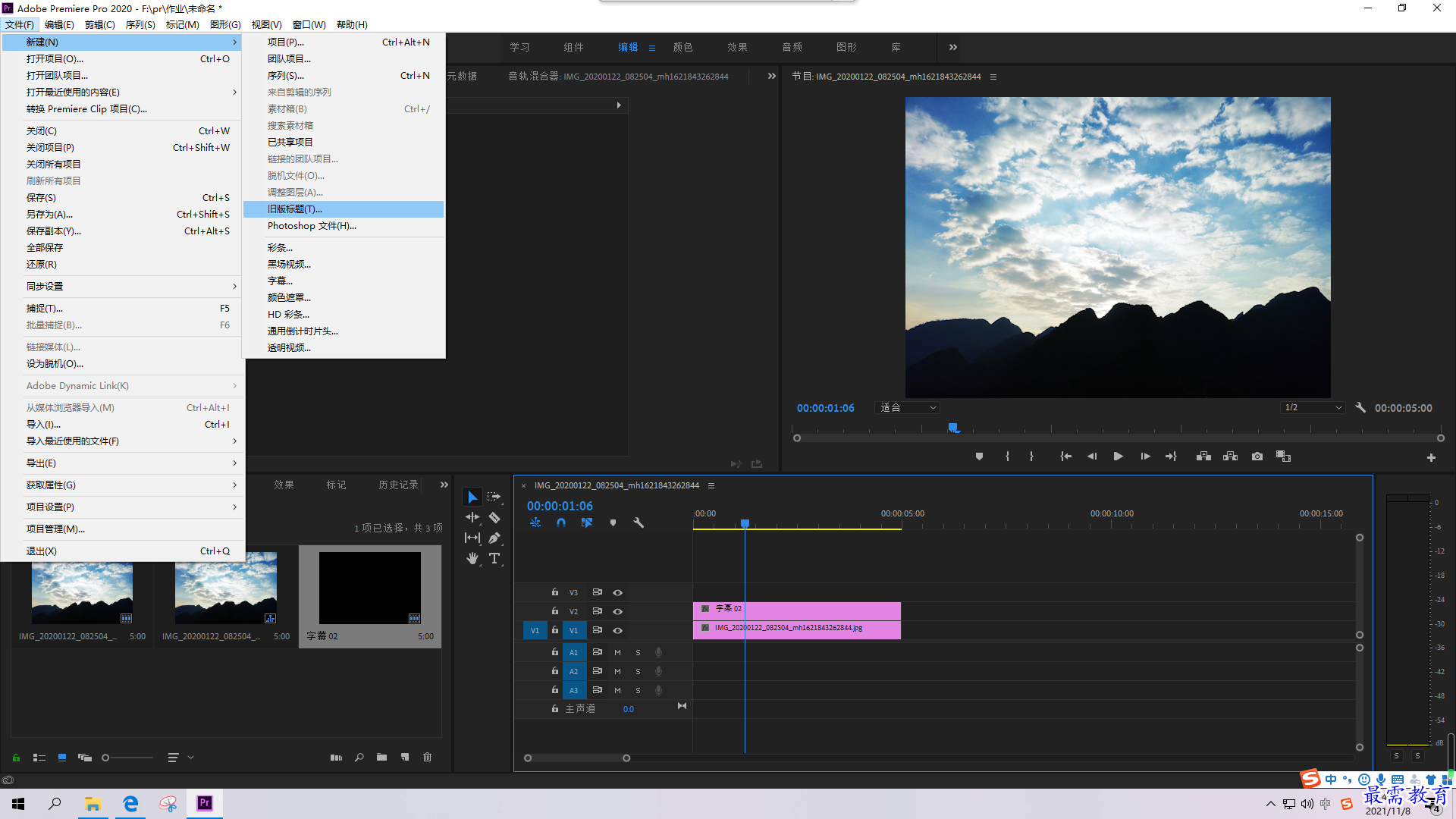Click the timeline horizontal zoom scrollbar
Image resolution: width=1456 pixels, height=819 pixels.
tap(577, 758)
